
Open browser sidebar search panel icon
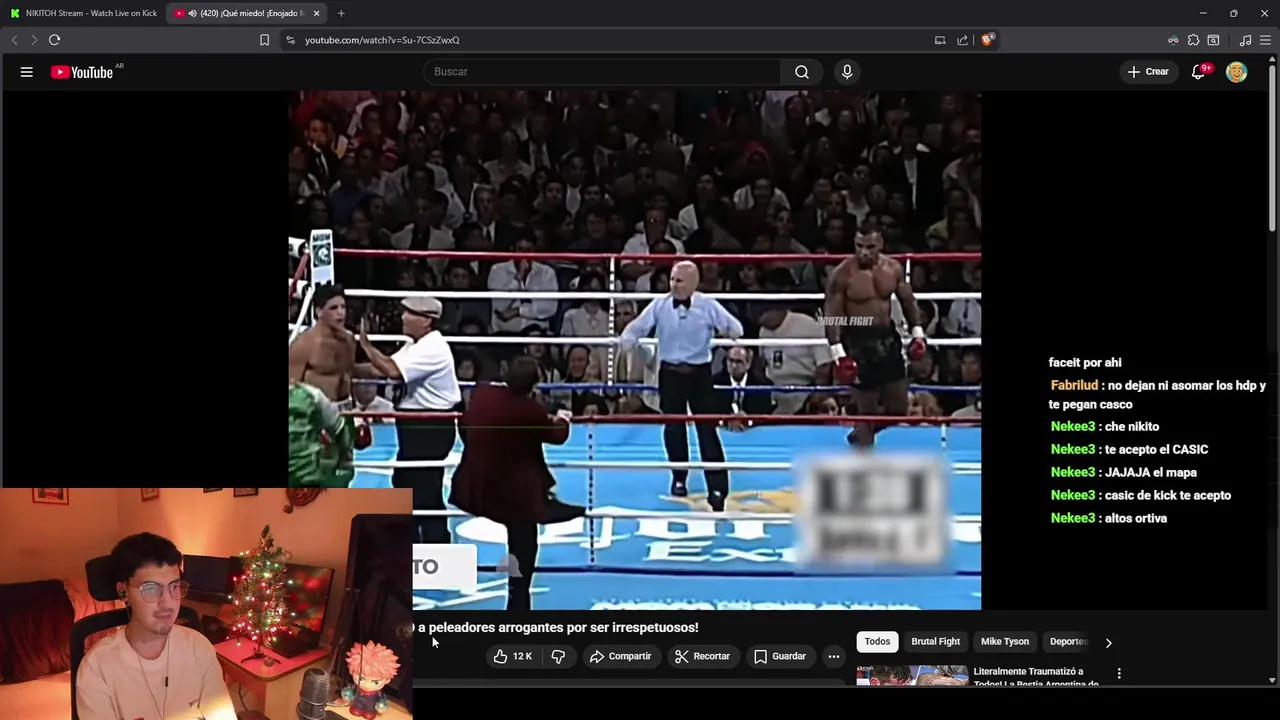coord(1213,40)
